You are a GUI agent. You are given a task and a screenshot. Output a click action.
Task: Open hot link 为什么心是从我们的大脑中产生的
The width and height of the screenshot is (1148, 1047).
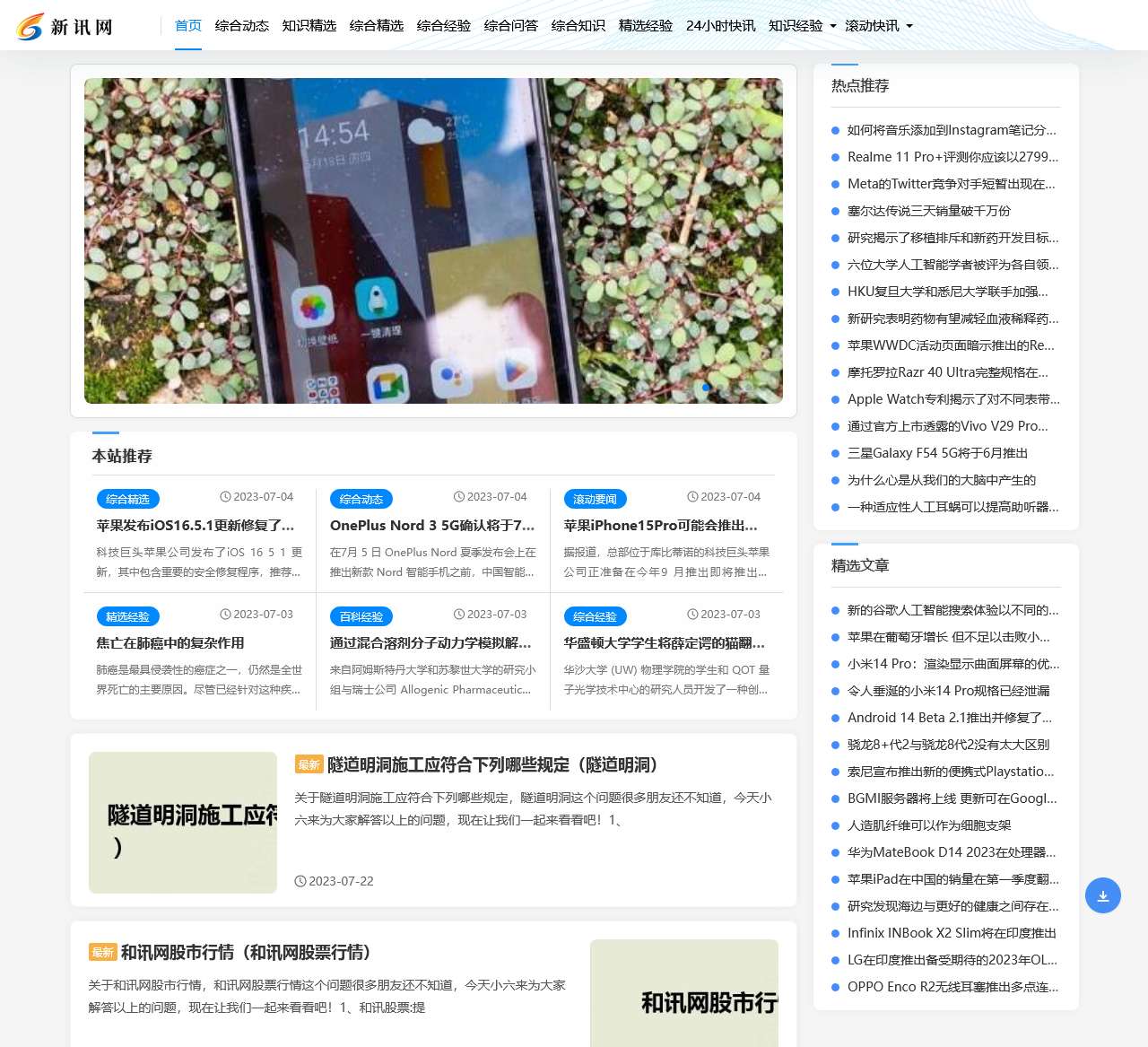pyautogui.click(x=942, y=480)
